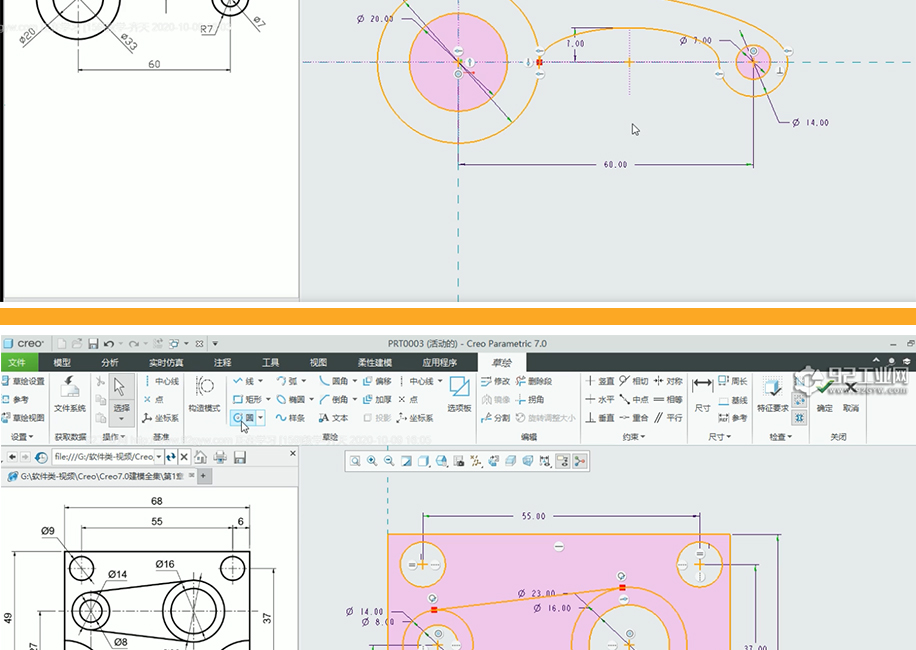
Task: Click the 拐角 (Corner) trim tool
Action: pyautogui.click(x=530, y=399)
